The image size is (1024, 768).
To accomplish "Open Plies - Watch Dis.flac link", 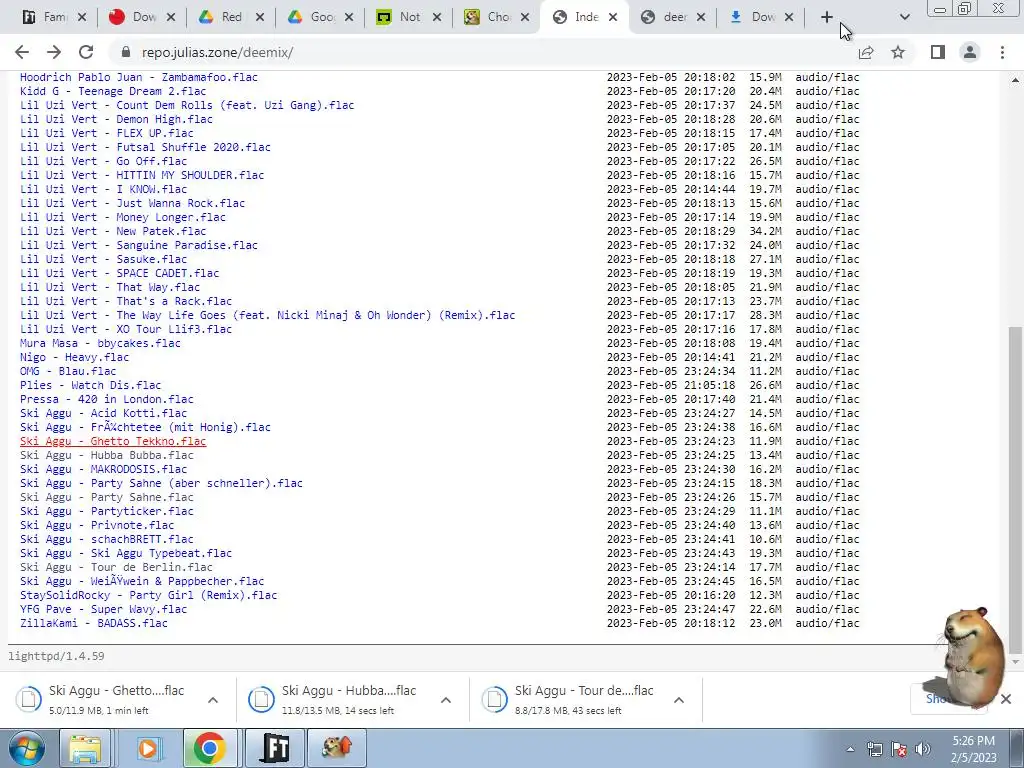I will tap(90, 385).
